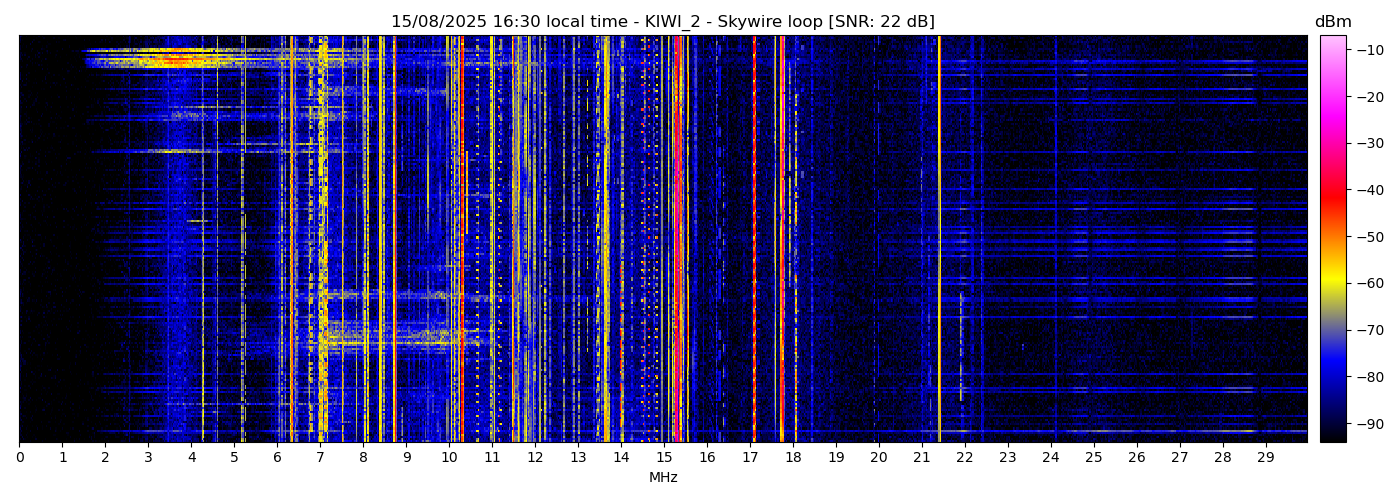The height and width of the screenshot is (500, 1400).
Task: Click the colorbar tick label -30
Action: point(1370,143)
